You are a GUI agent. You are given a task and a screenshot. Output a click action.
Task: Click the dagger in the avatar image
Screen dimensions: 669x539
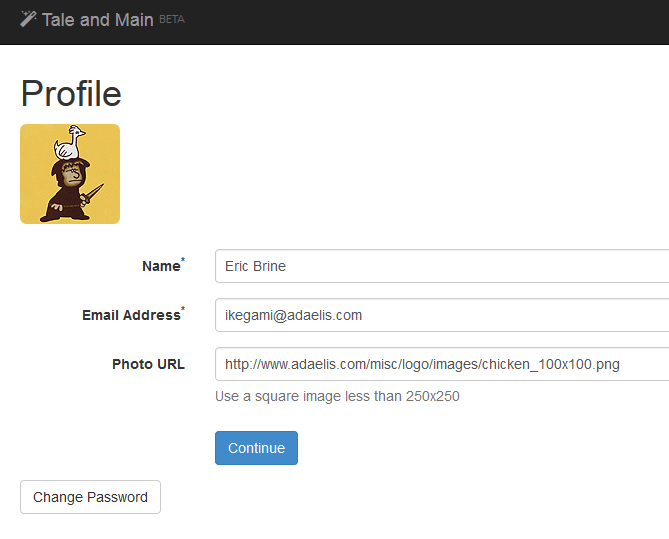coord(94,195)
